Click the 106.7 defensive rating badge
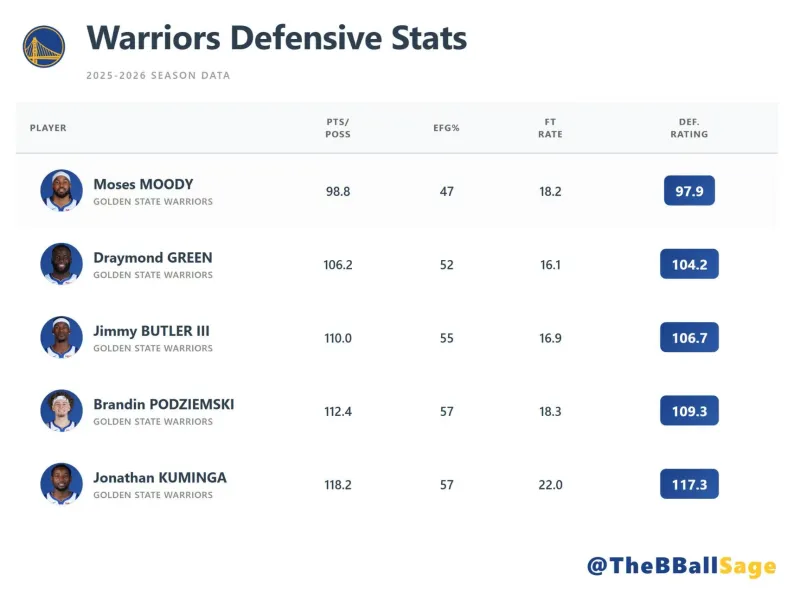This screenshot has height=593, width=800. [x=689, y=338]
